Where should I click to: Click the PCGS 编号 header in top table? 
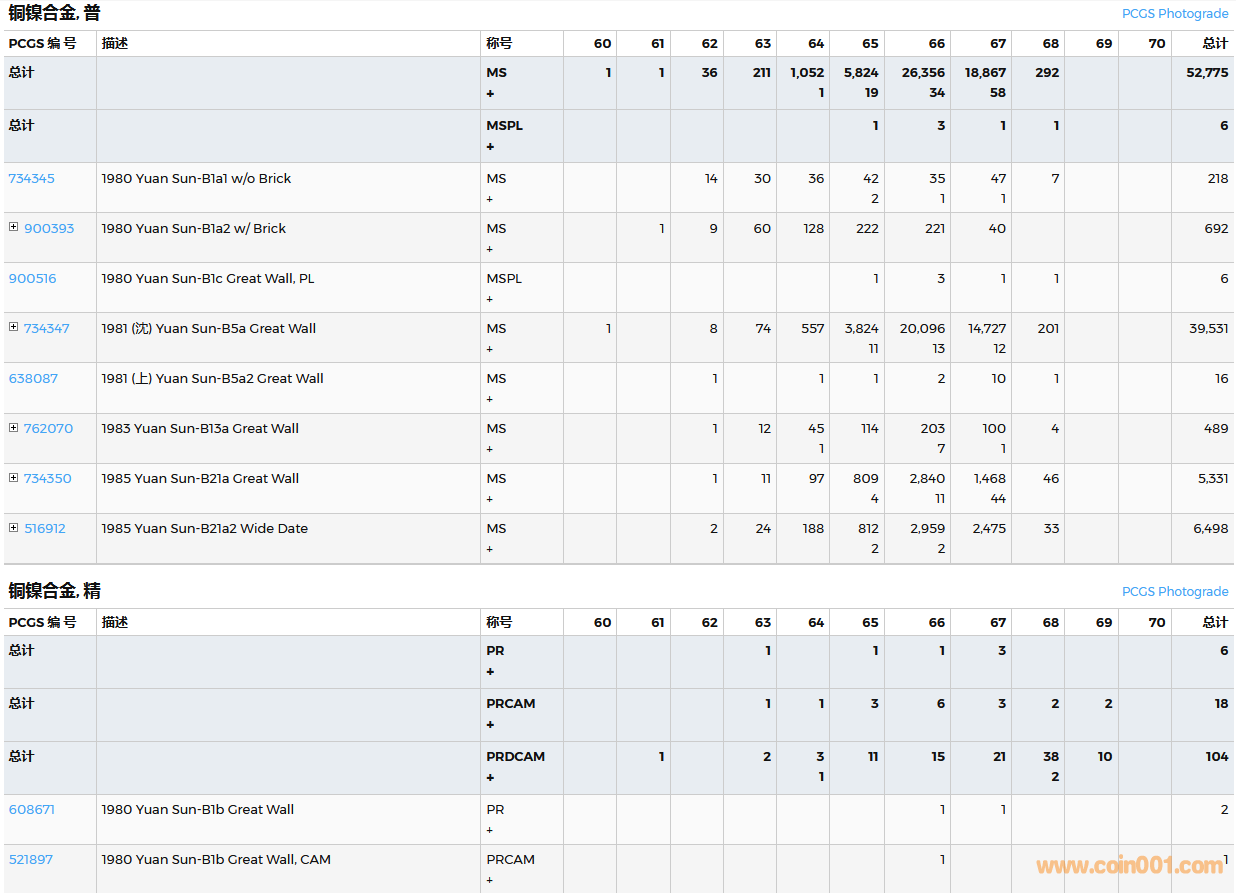click(42, 43)
